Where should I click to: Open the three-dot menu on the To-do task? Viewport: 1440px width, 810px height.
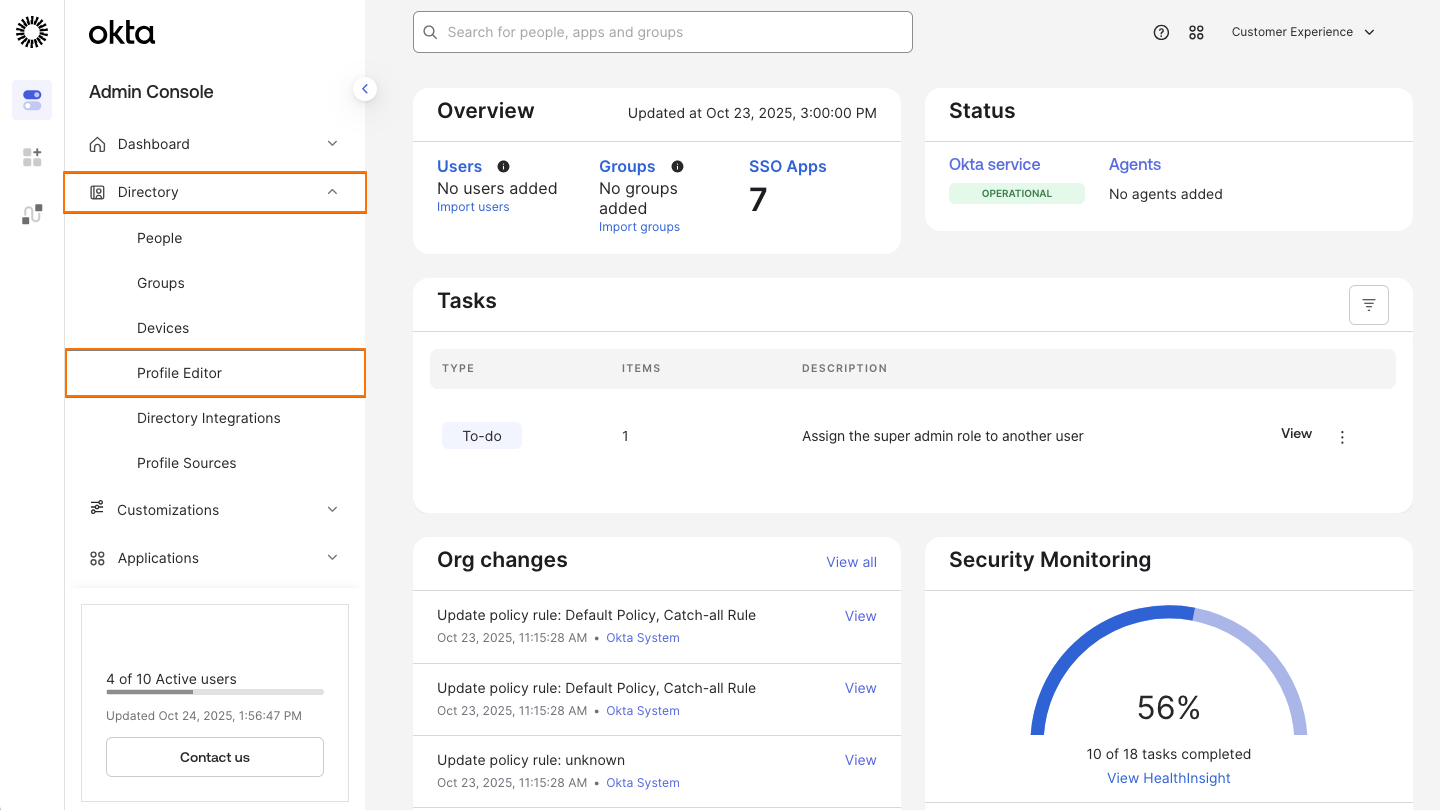point(1342,436)
